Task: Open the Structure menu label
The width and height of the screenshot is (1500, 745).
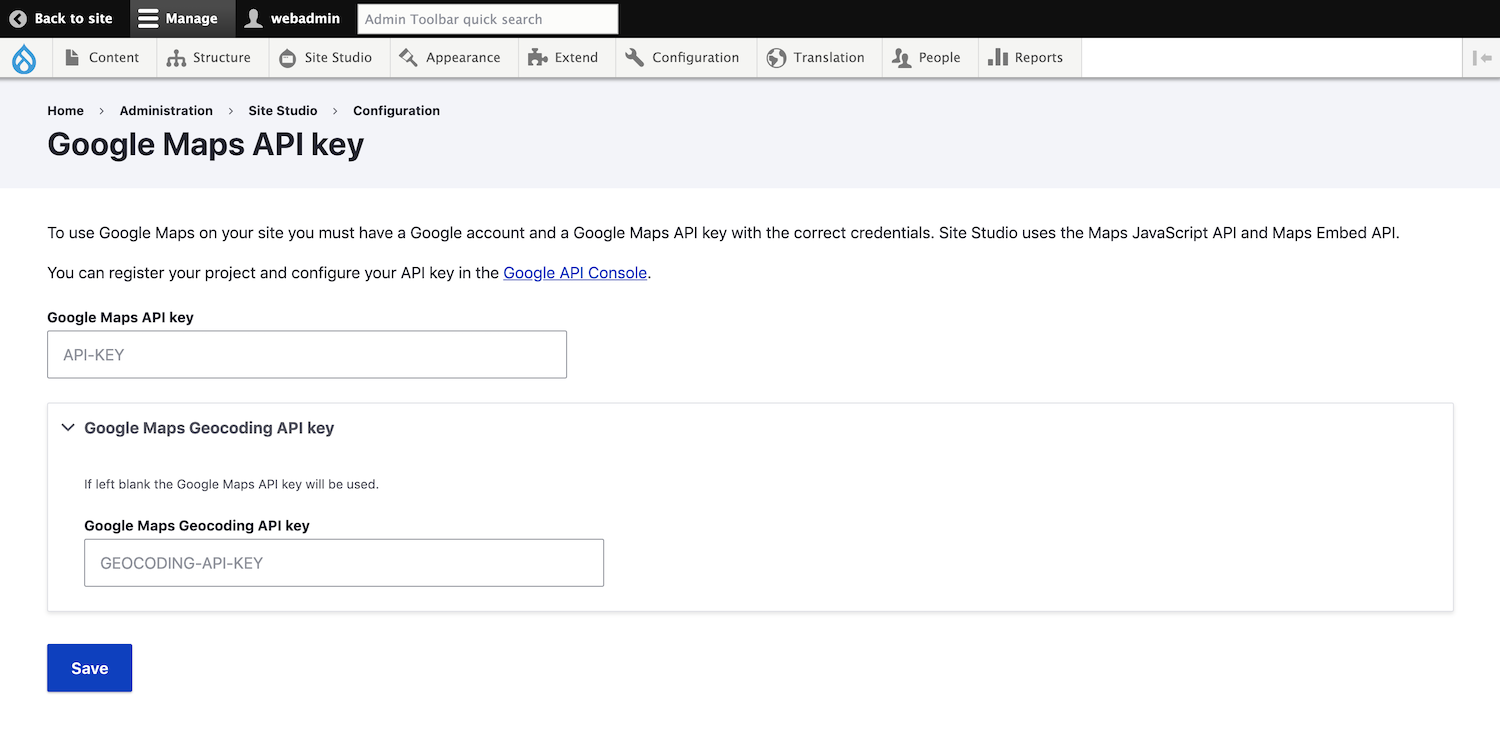Action: [222, 57]
